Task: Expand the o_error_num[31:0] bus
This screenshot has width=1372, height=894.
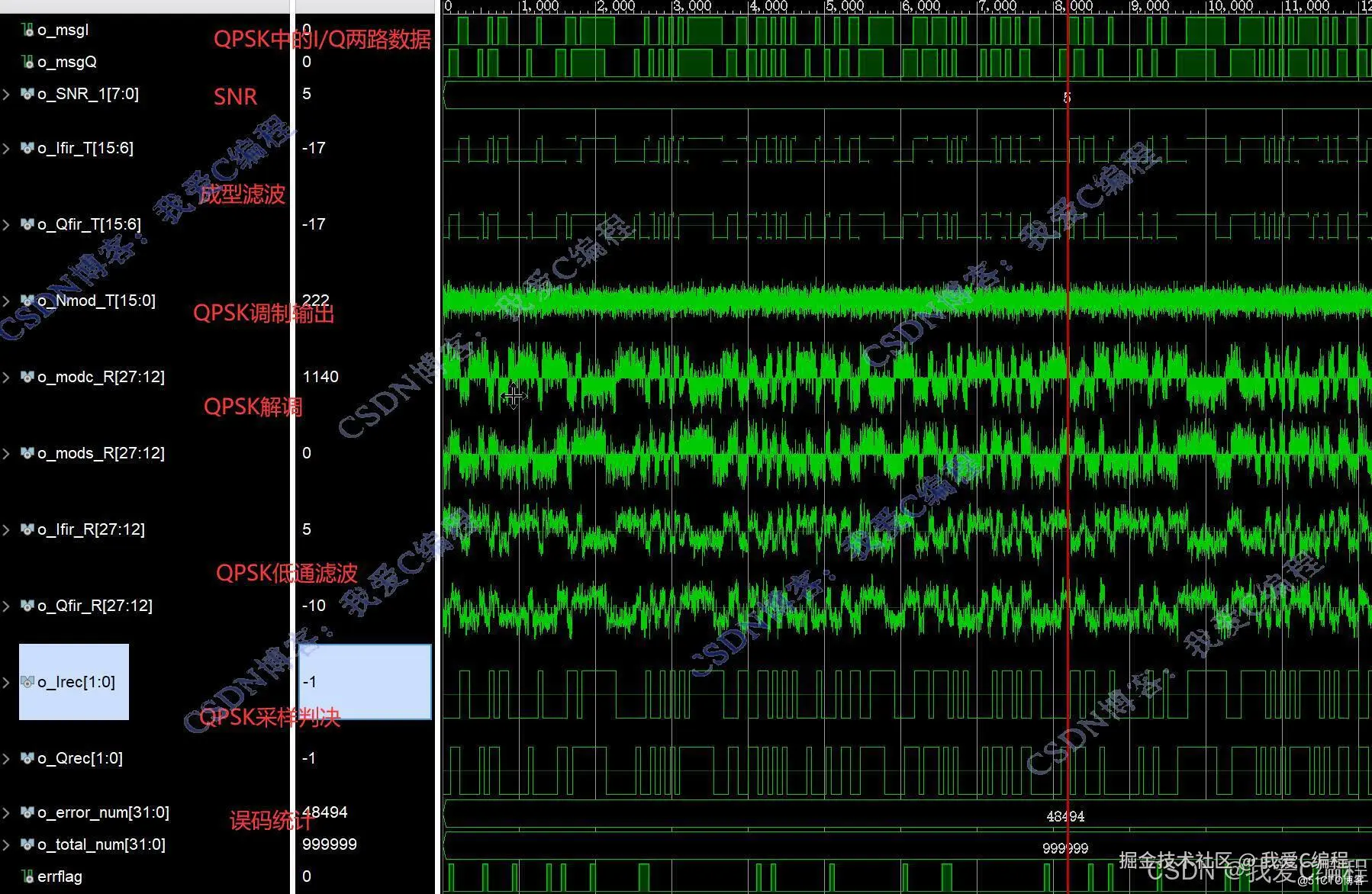Action: 6,812
